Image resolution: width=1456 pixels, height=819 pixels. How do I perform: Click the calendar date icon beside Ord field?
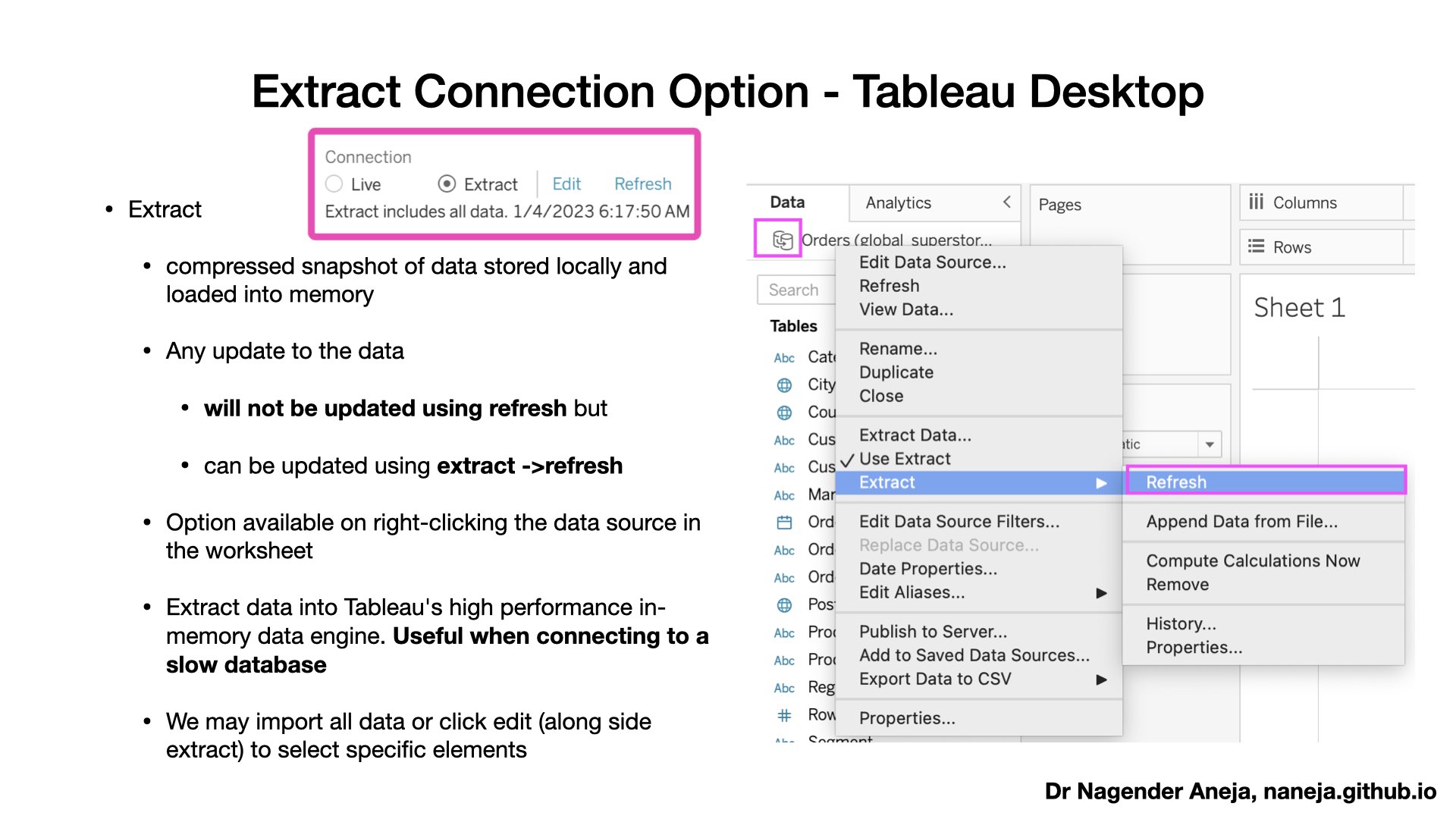[784, 522]
